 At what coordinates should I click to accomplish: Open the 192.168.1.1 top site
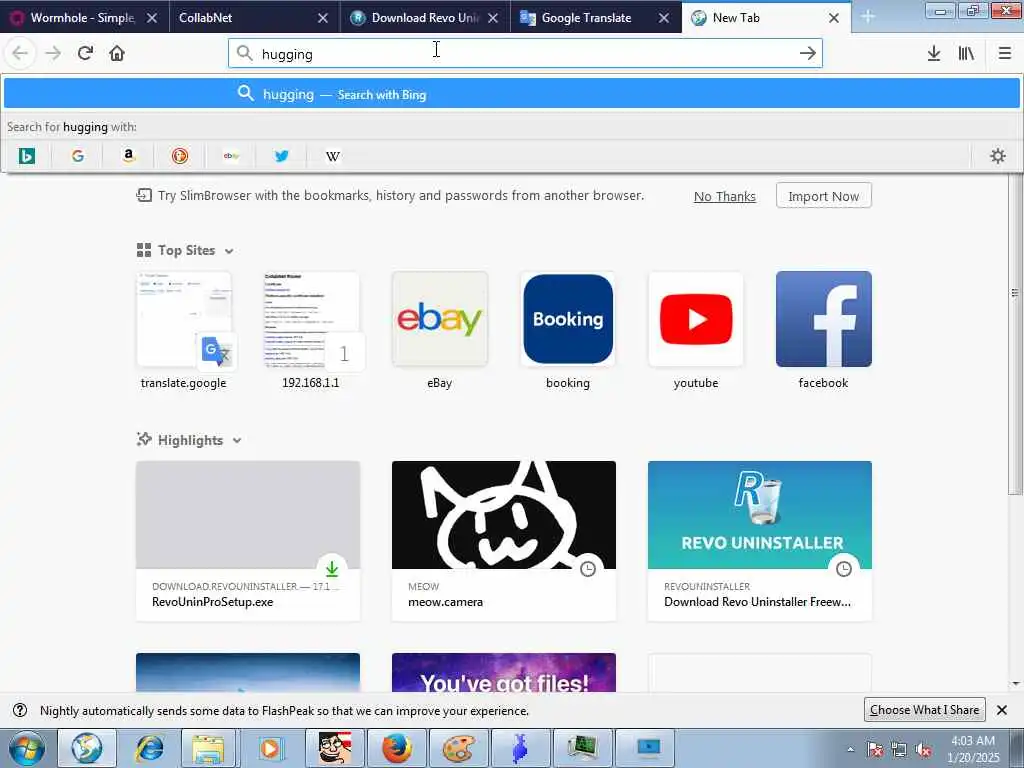coord(312,332)
